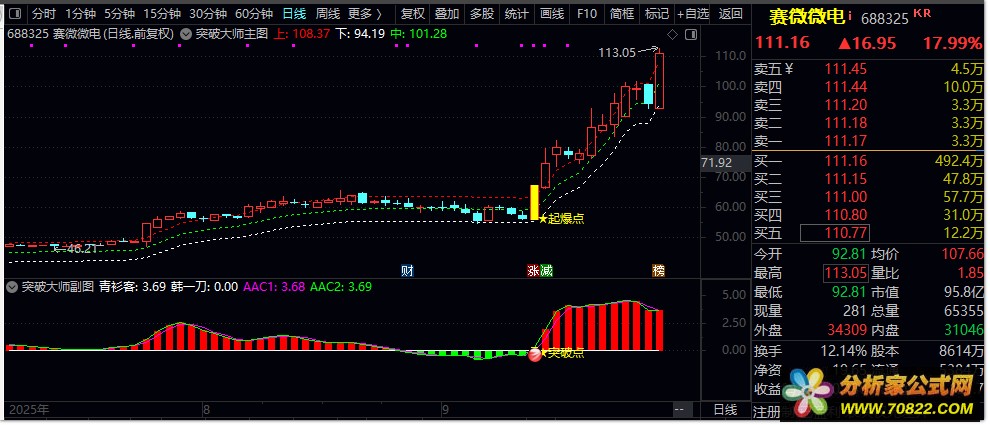Click the green 减 event marker

[x=546, y=271]
